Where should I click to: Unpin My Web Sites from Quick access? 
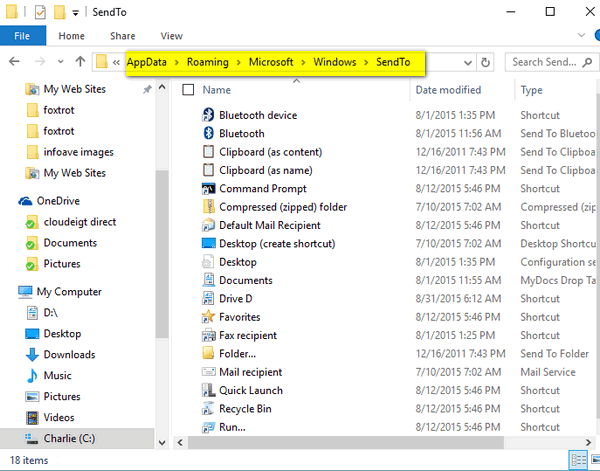[147, 90]
